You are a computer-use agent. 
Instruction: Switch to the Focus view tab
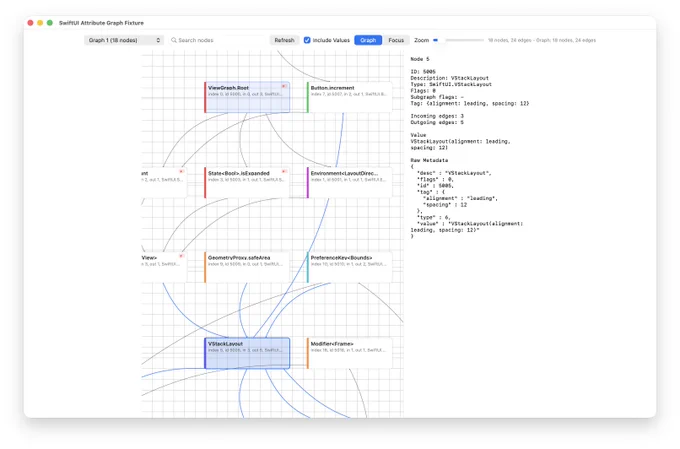pos(396,40)
